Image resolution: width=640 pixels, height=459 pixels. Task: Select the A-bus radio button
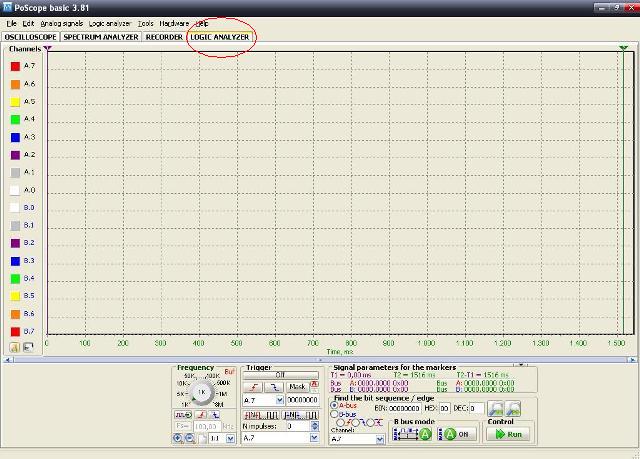334,405
